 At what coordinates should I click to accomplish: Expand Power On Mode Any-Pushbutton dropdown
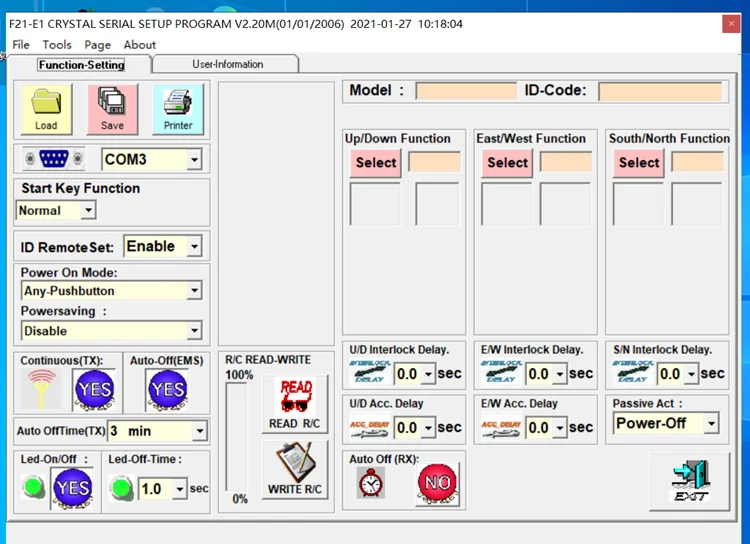tap(194, 290)
